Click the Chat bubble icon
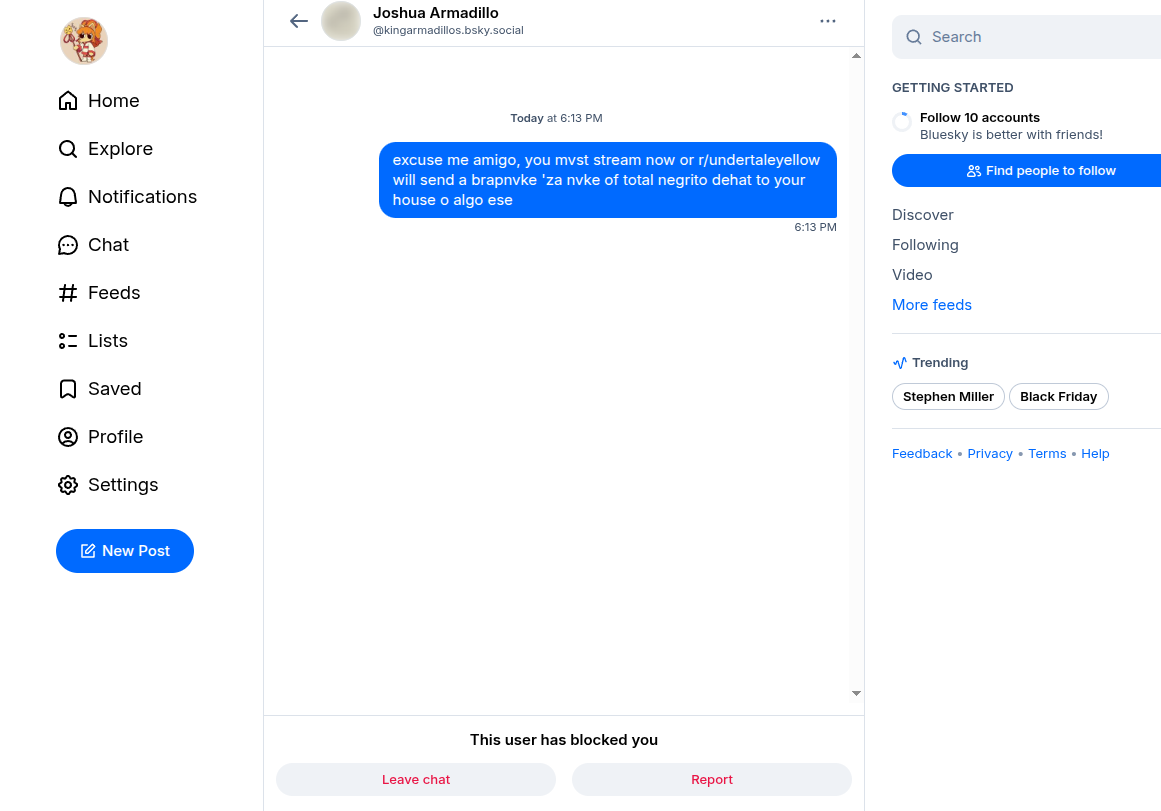 coord(68,245)
